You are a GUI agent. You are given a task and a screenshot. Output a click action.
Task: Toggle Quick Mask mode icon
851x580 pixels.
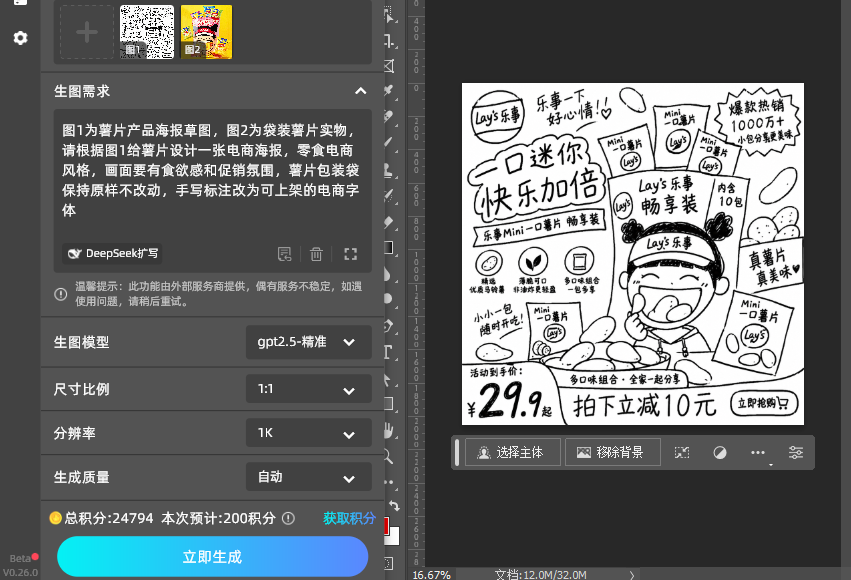pos(389,563)
